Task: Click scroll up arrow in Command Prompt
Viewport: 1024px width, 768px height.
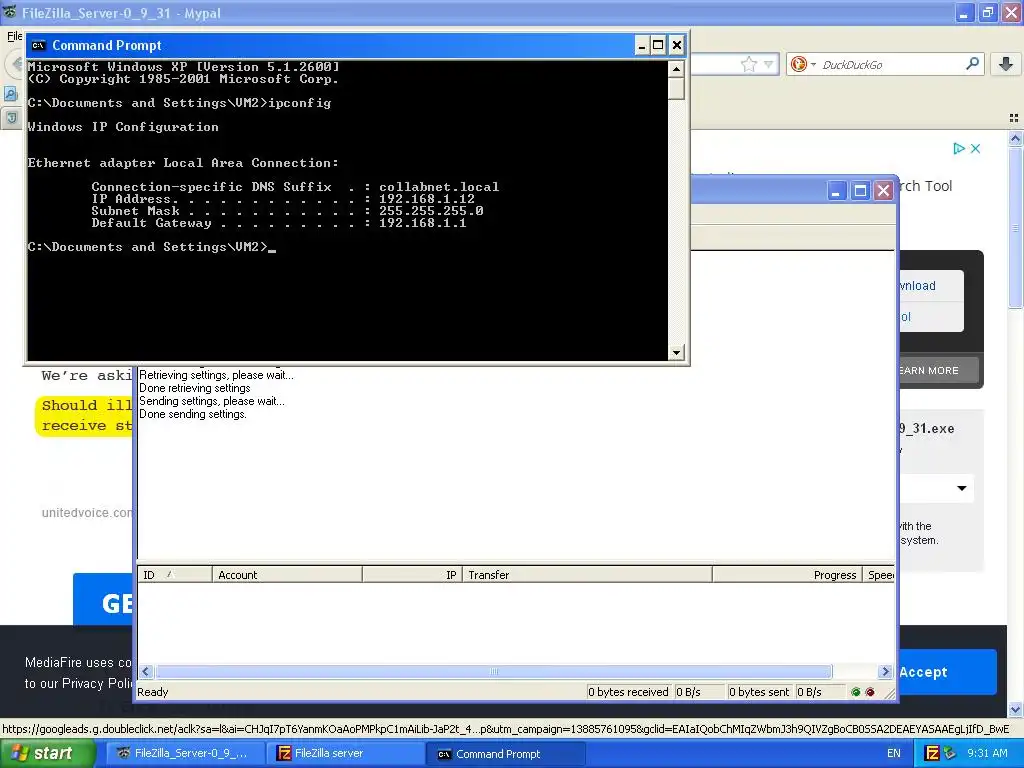Action: click(x=676, y=69)
